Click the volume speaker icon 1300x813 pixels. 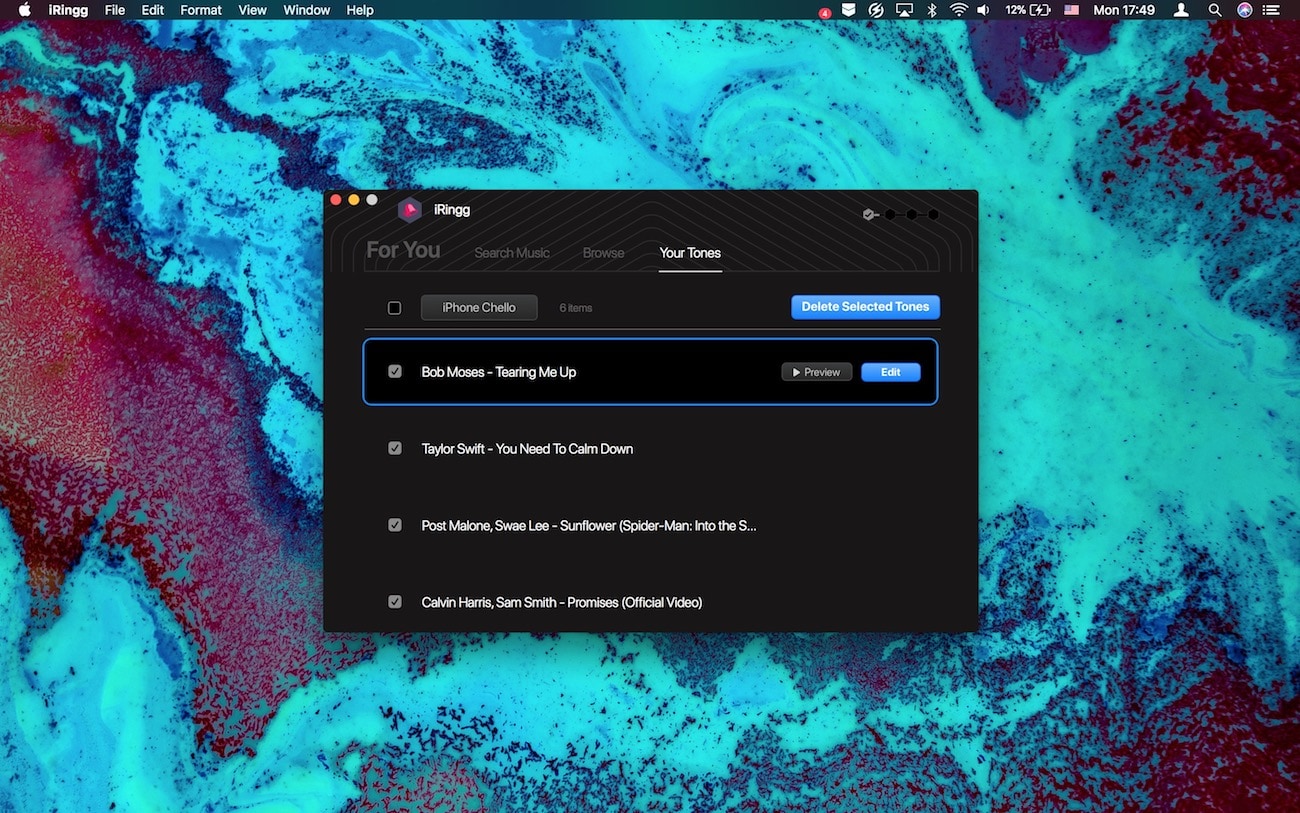[x=983, y=10]
